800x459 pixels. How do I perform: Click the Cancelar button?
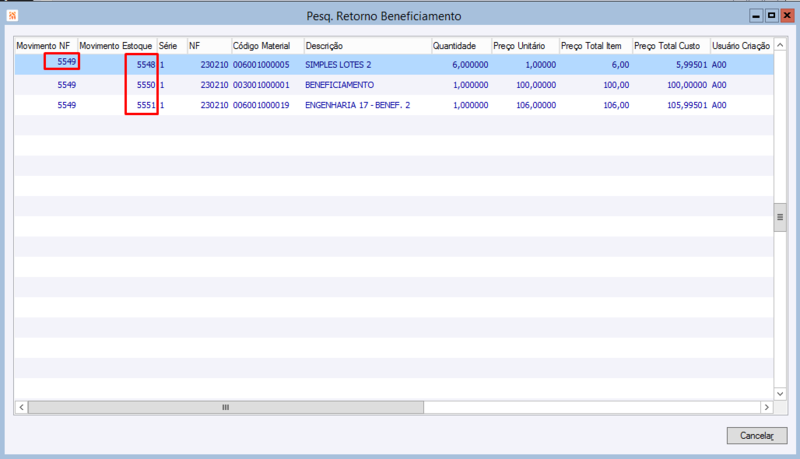pyautogui.click(x=757, y=436)
